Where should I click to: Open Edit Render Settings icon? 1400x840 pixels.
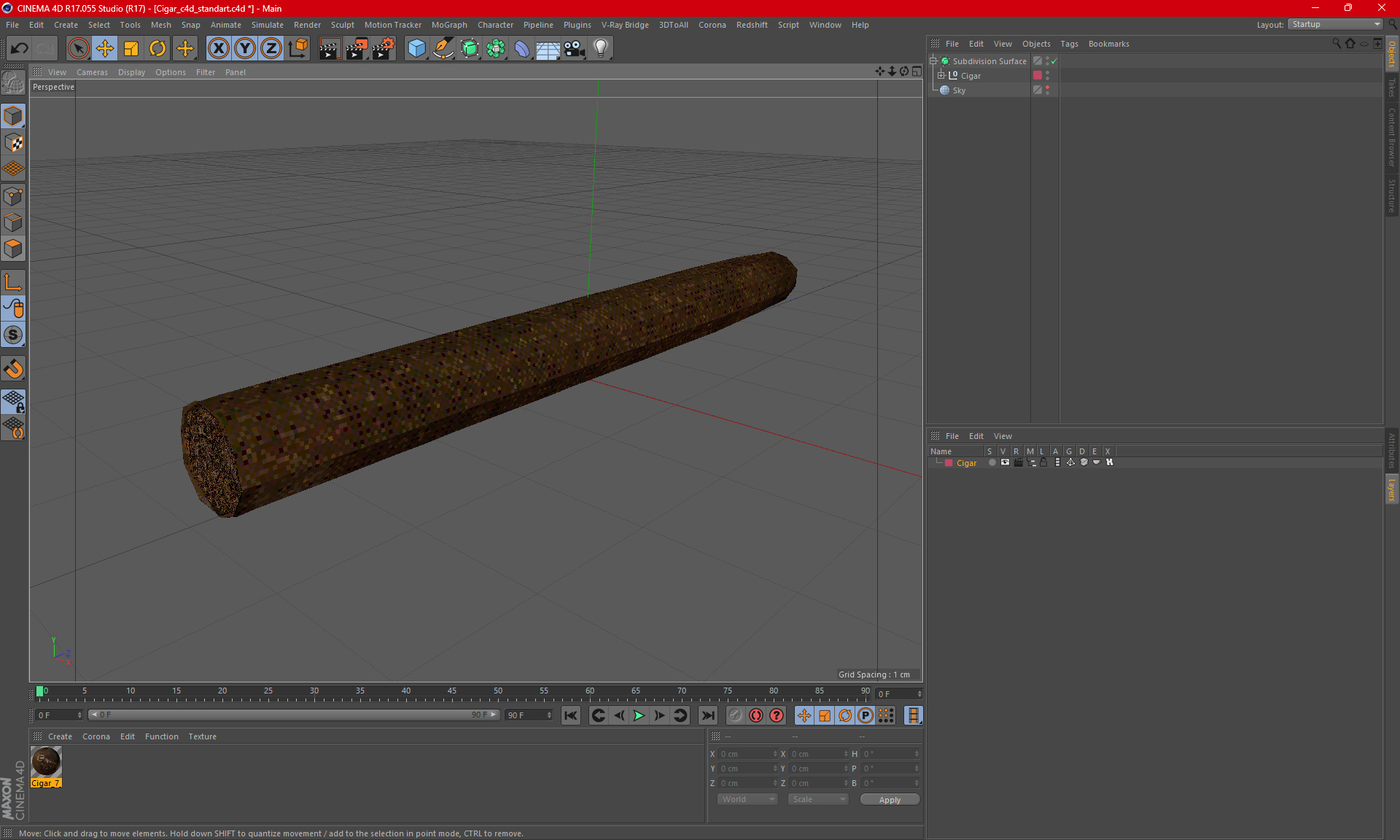pyautogui.click(x=384, y=49)
